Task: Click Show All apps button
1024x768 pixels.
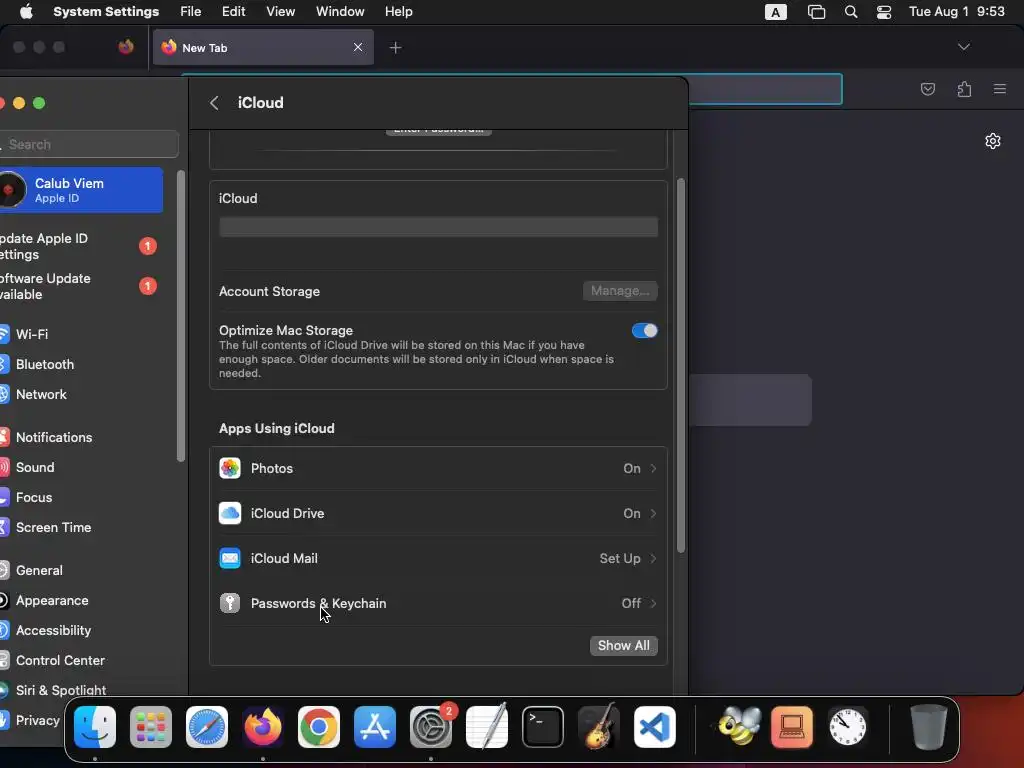Action: point(623,645)
